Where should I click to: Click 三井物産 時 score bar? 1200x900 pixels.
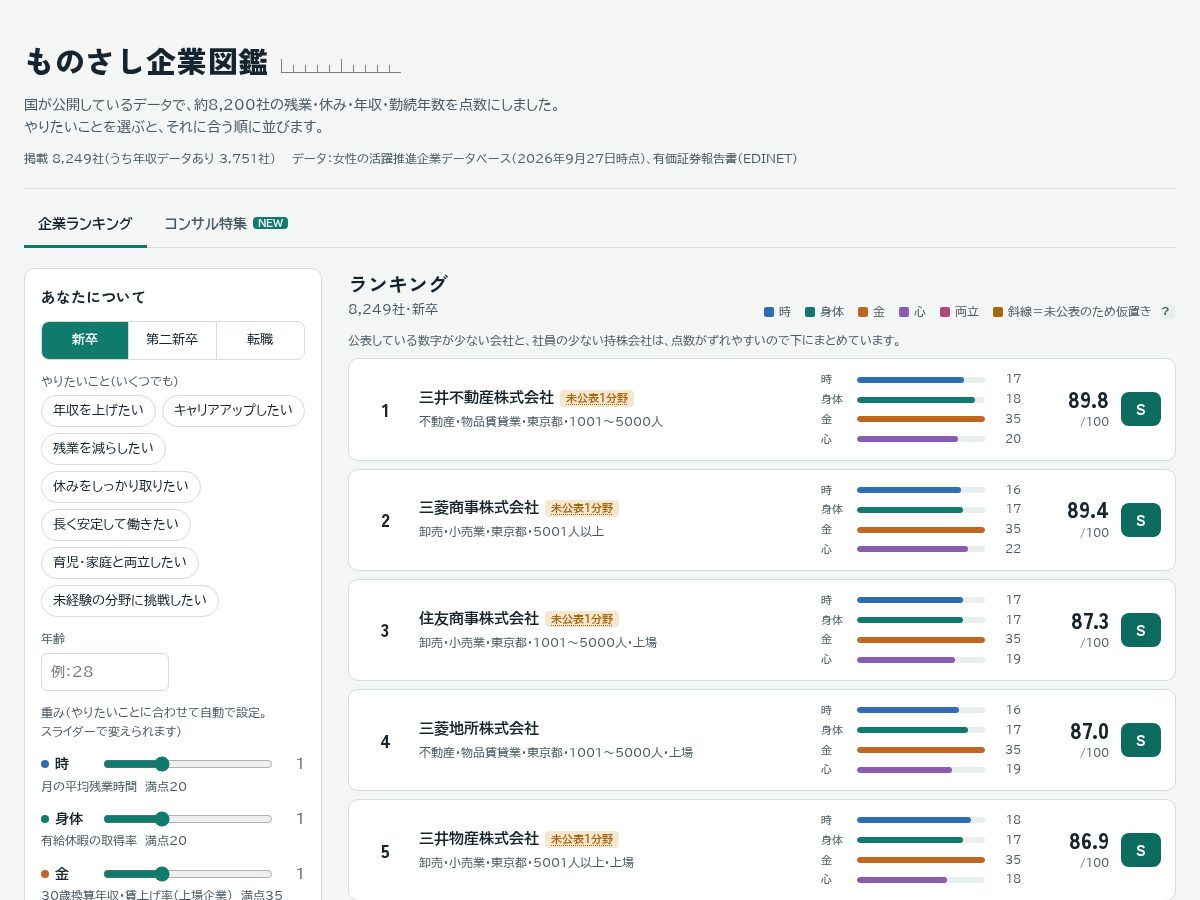pos(921,820)
